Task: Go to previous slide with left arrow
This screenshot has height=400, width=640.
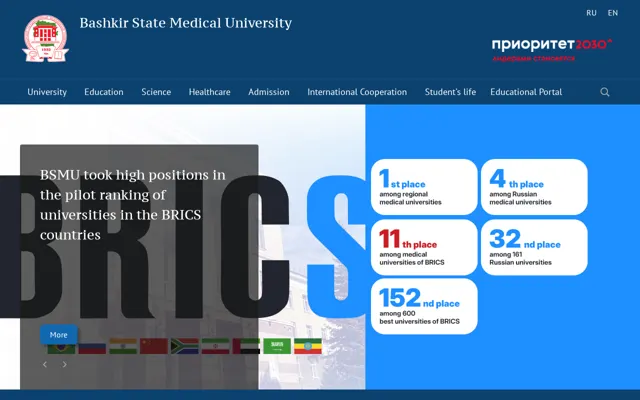Action: pos(45,364)
